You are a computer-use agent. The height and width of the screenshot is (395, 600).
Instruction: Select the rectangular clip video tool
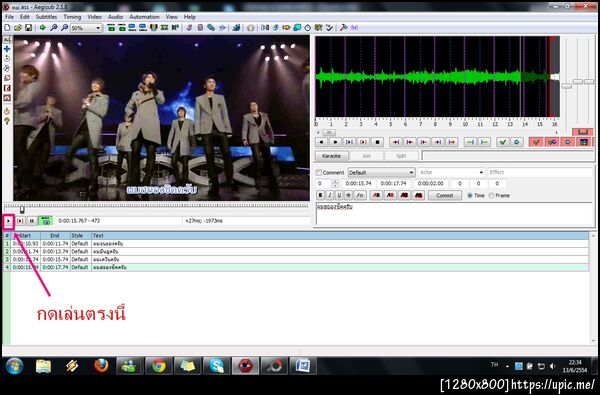tap(7, 88)
